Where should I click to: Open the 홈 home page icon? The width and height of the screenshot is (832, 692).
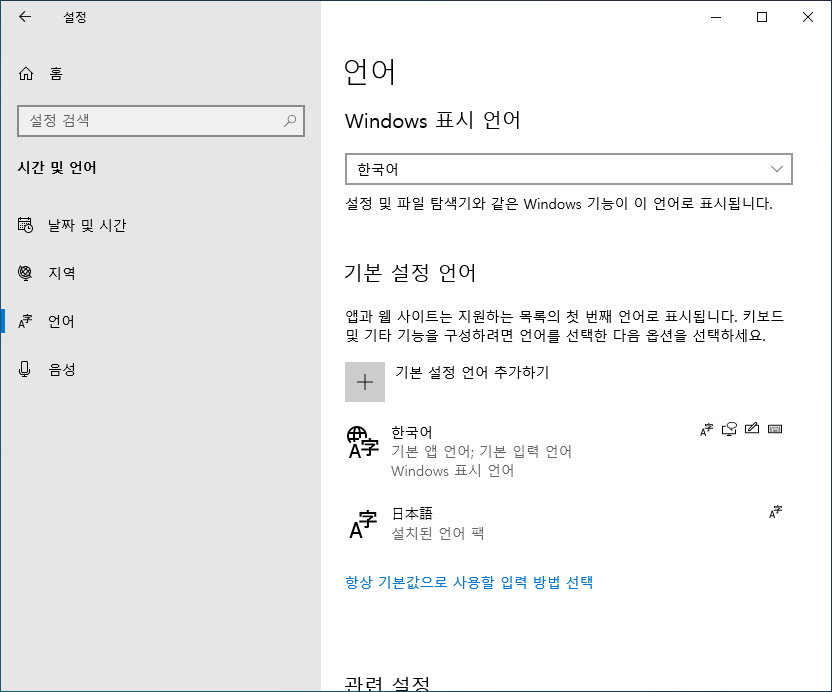click(x=26, y=74)
